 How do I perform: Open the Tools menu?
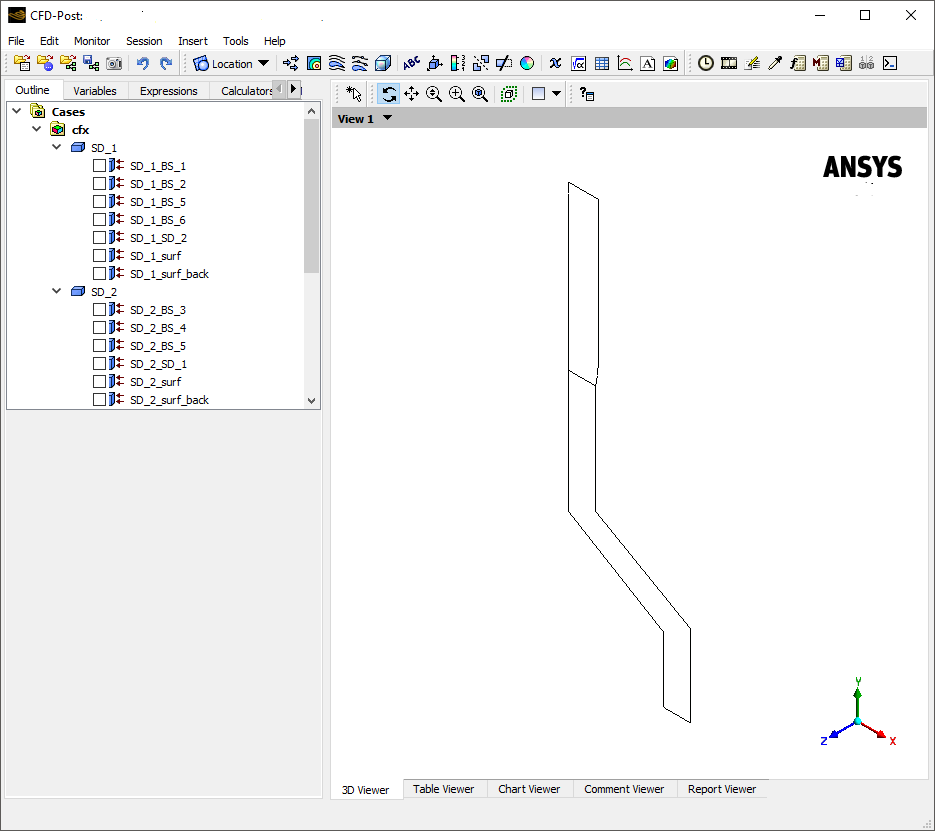(x=236, y=41)
